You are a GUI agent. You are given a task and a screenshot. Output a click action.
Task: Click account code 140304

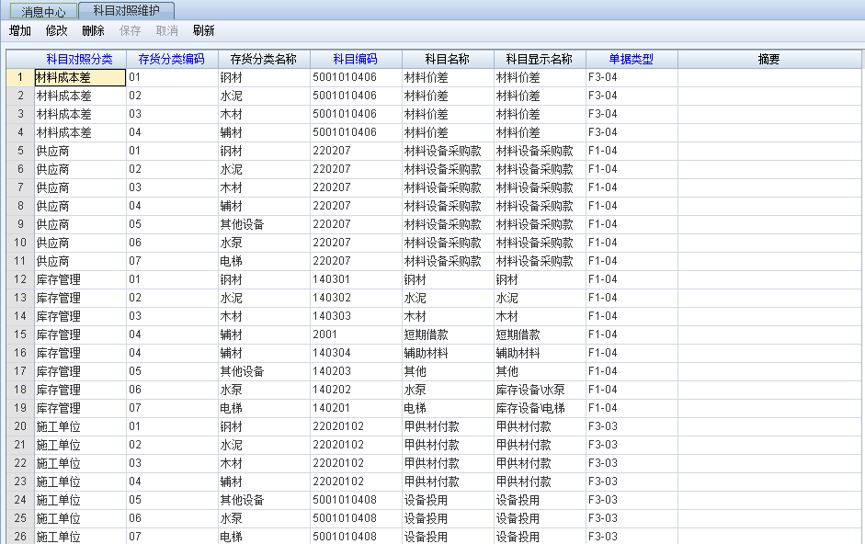coord(356,353)
